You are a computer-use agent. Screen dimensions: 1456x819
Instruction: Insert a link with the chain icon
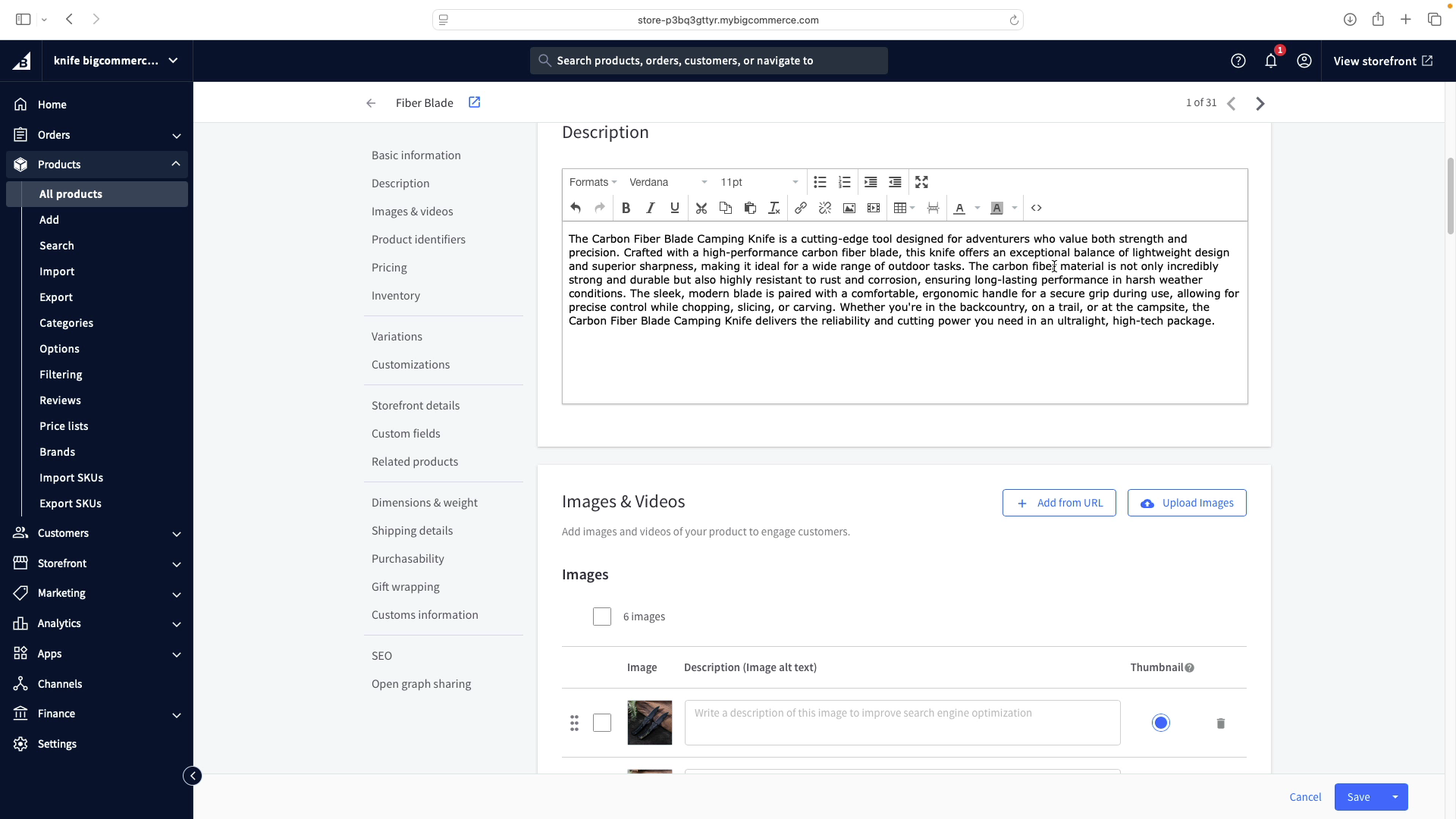[801, 208]
